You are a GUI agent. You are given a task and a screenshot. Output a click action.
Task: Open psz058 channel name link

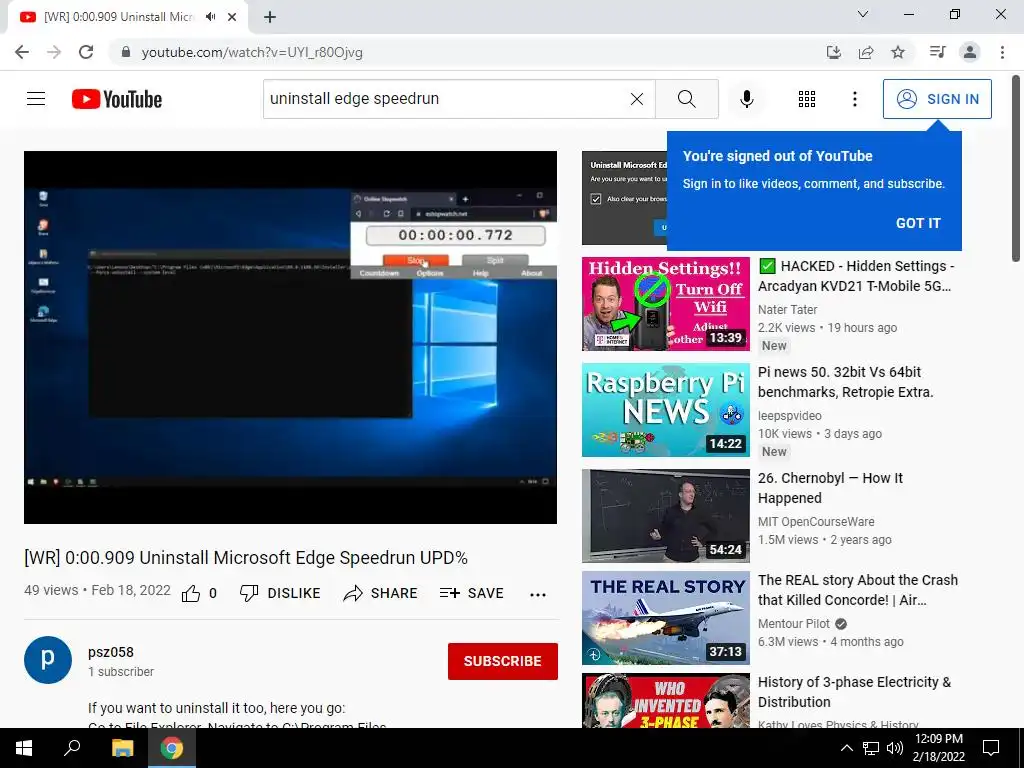click(x=111, y=652)
